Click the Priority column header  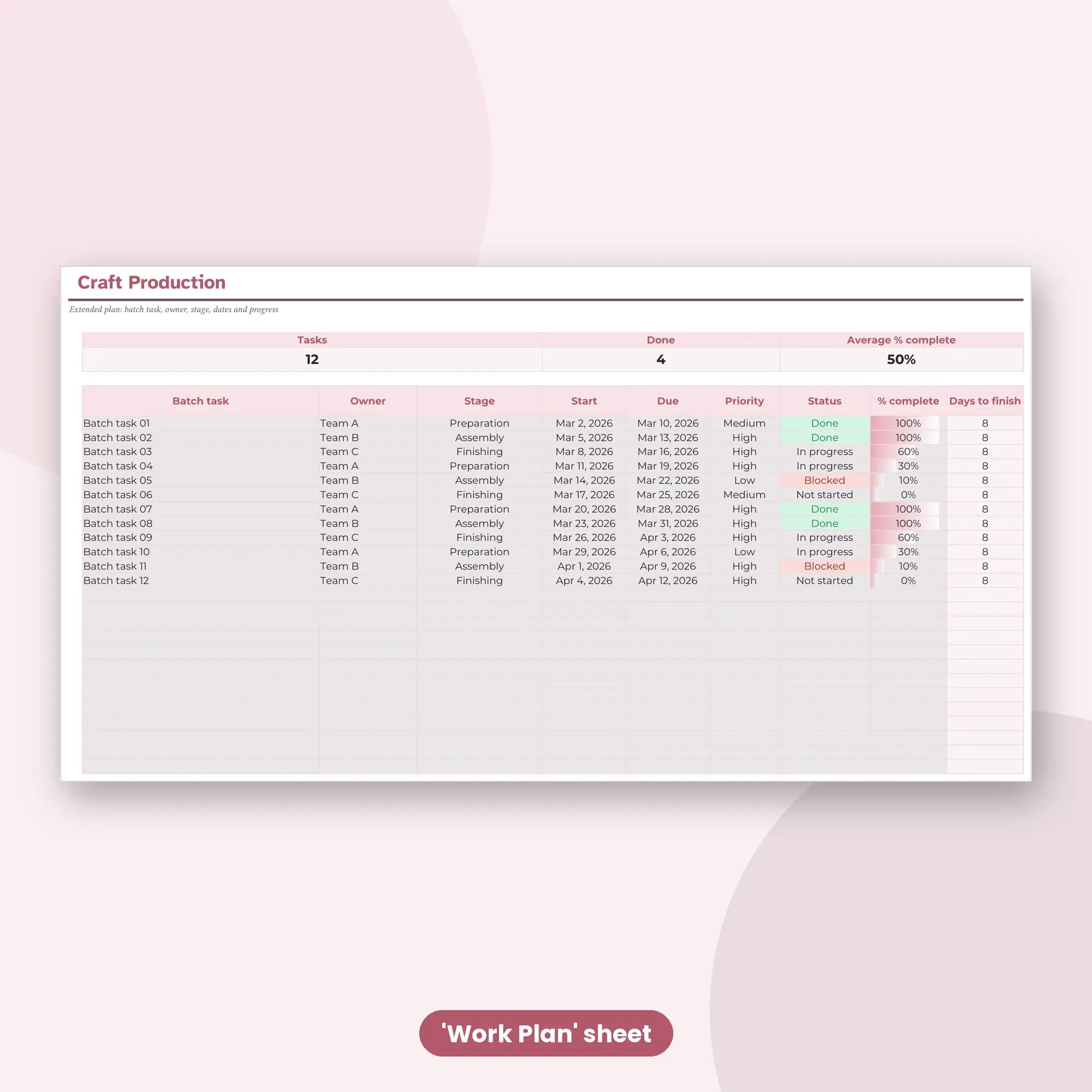pos(744,401)
